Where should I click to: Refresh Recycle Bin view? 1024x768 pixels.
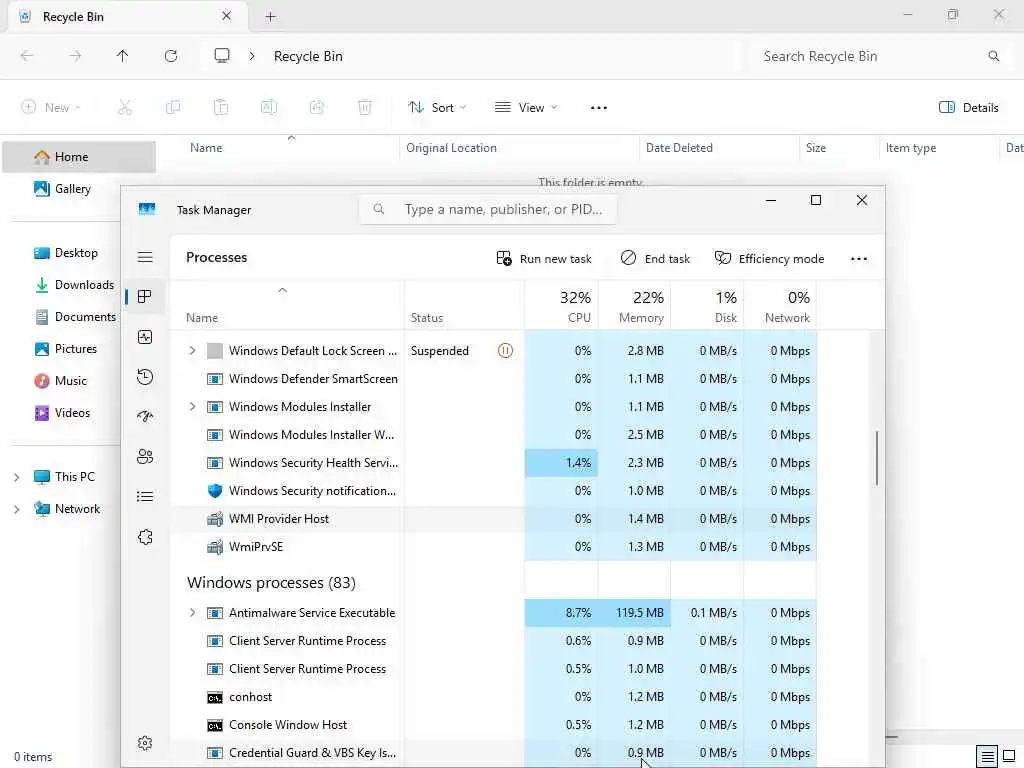[171, 56]
